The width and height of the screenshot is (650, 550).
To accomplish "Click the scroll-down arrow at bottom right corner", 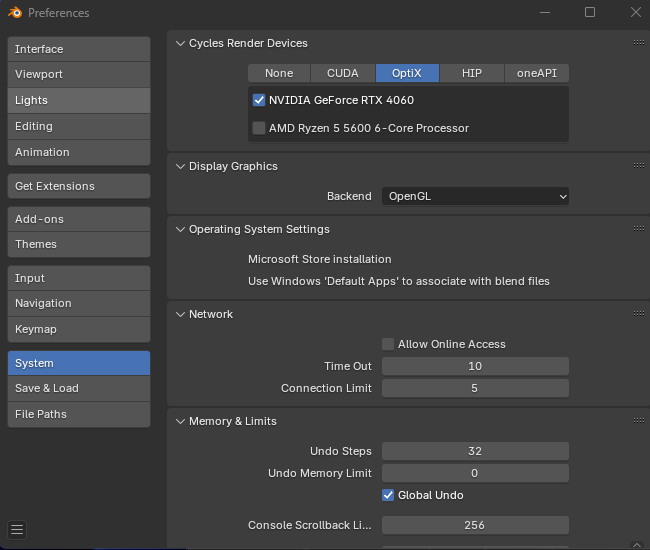I will coord(637,545).
